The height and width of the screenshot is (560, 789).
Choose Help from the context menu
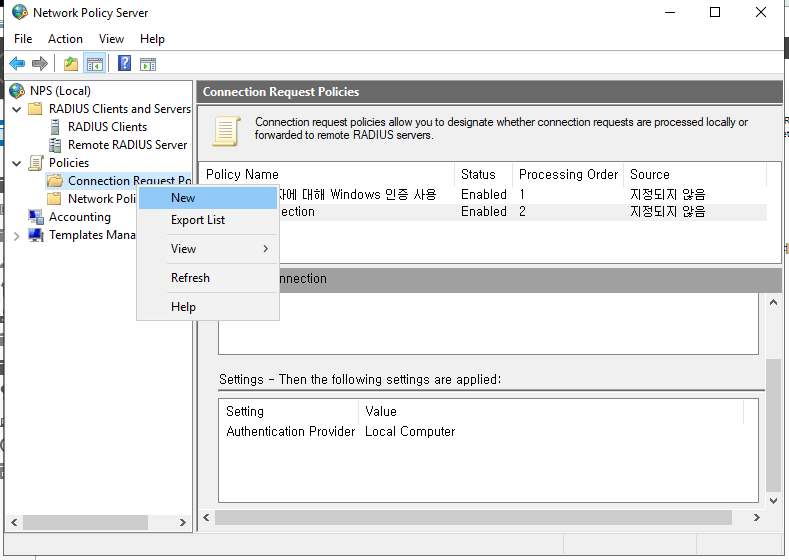pyautogui.click(x=208, y=307)
